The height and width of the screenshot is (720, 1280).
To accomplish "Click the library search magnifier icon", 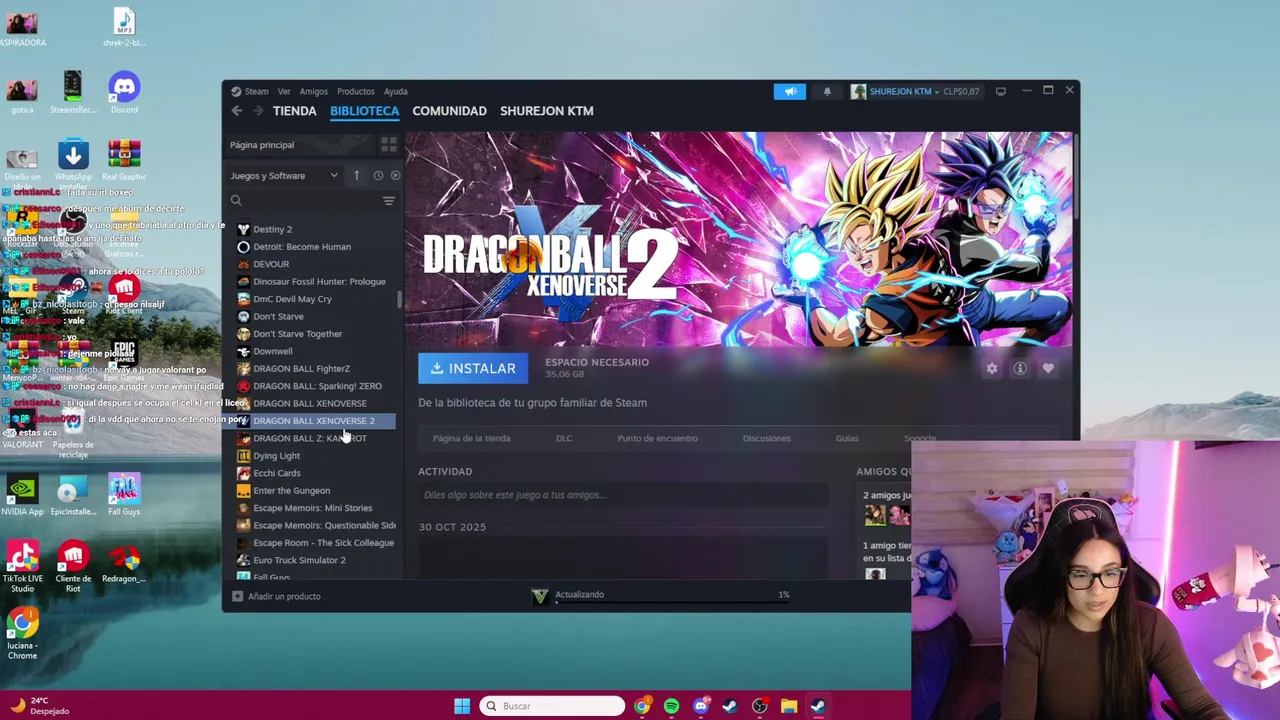I will coord(236,201).
